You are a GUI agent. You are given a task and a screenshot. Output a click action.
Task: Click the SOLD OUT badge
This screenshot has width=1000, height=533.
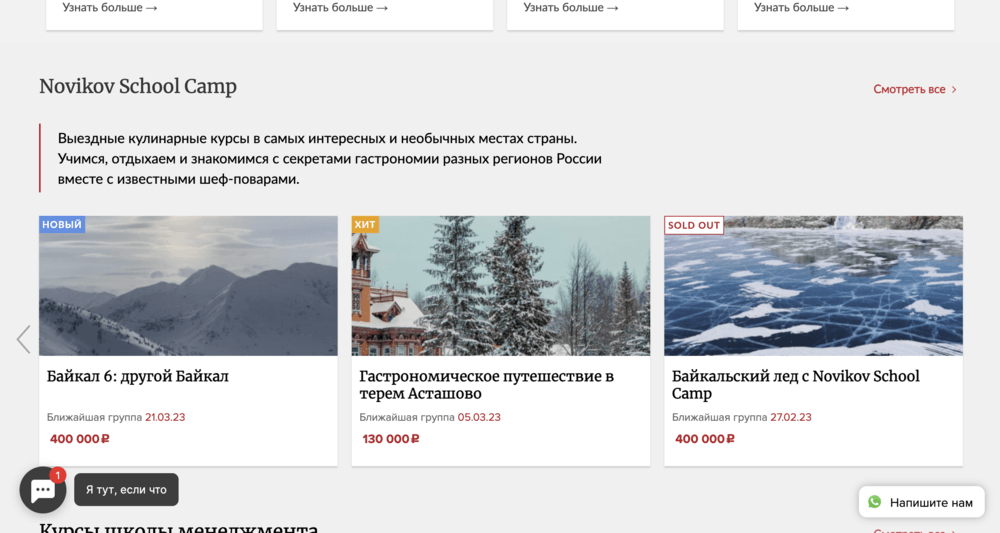click(x=694, y=225)
